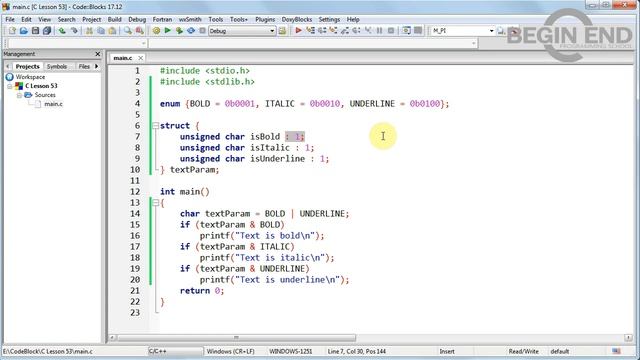Collapse the Sources folder node
Screen dimensions: 640x360
point(19,95)
